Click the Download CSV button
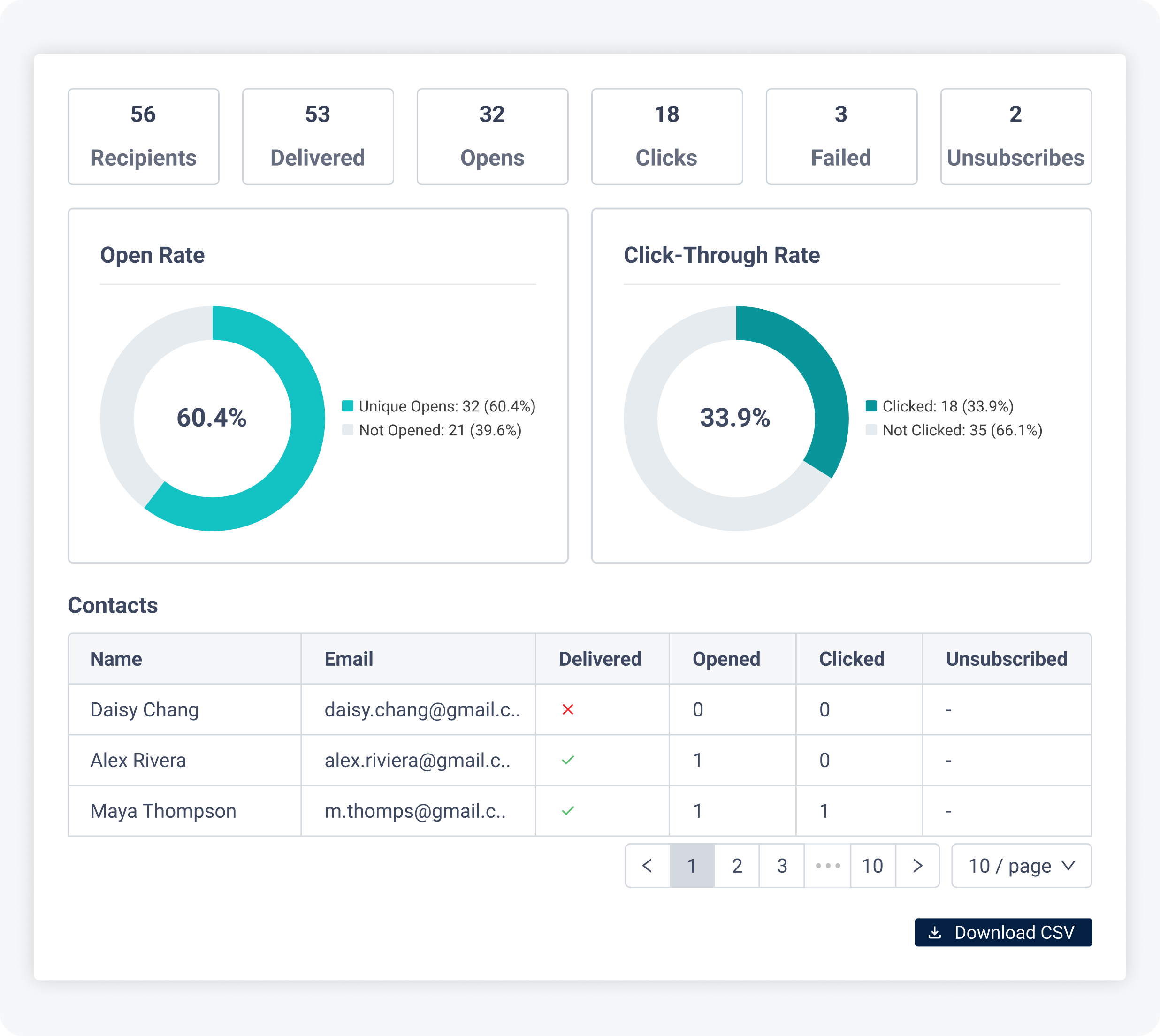The width and height of the screenshot is (1160, 1036). [x=1003, y=932]
